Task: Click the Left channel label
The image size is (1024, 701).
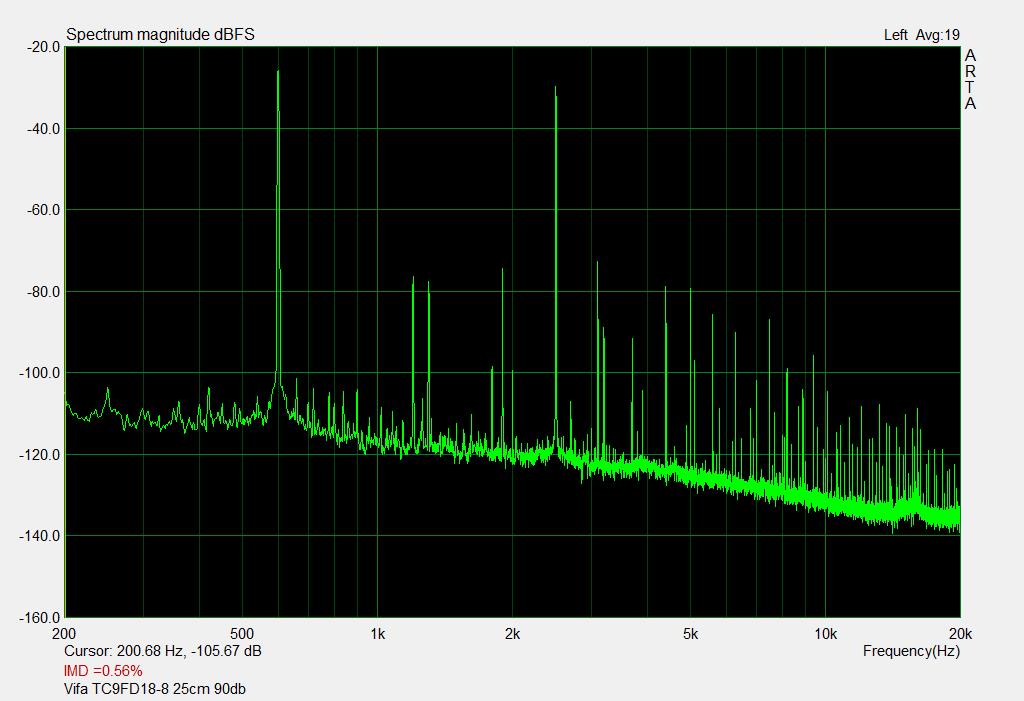Action: (896, 35)
